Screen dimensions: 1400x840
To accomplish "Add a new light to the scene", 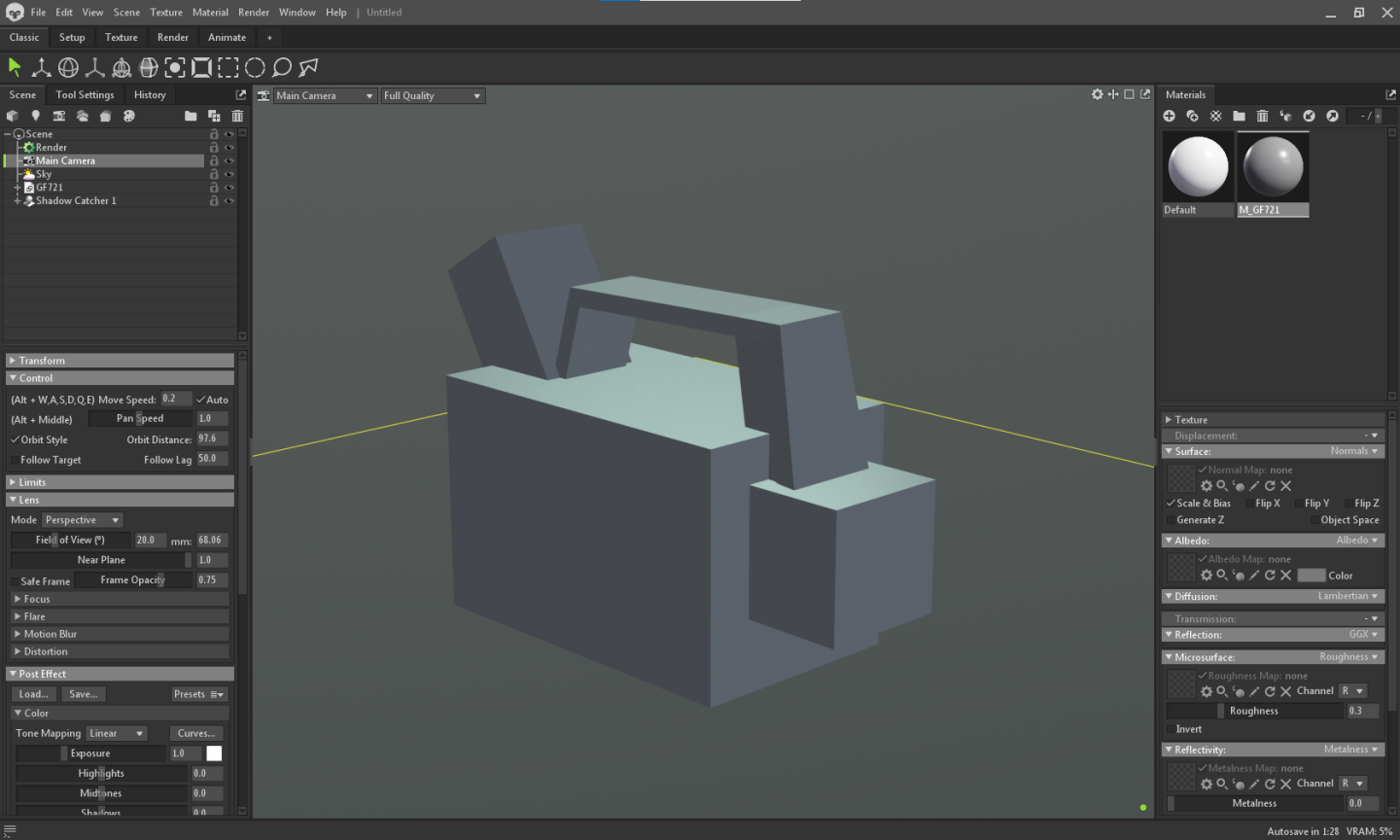I will 36,116.
